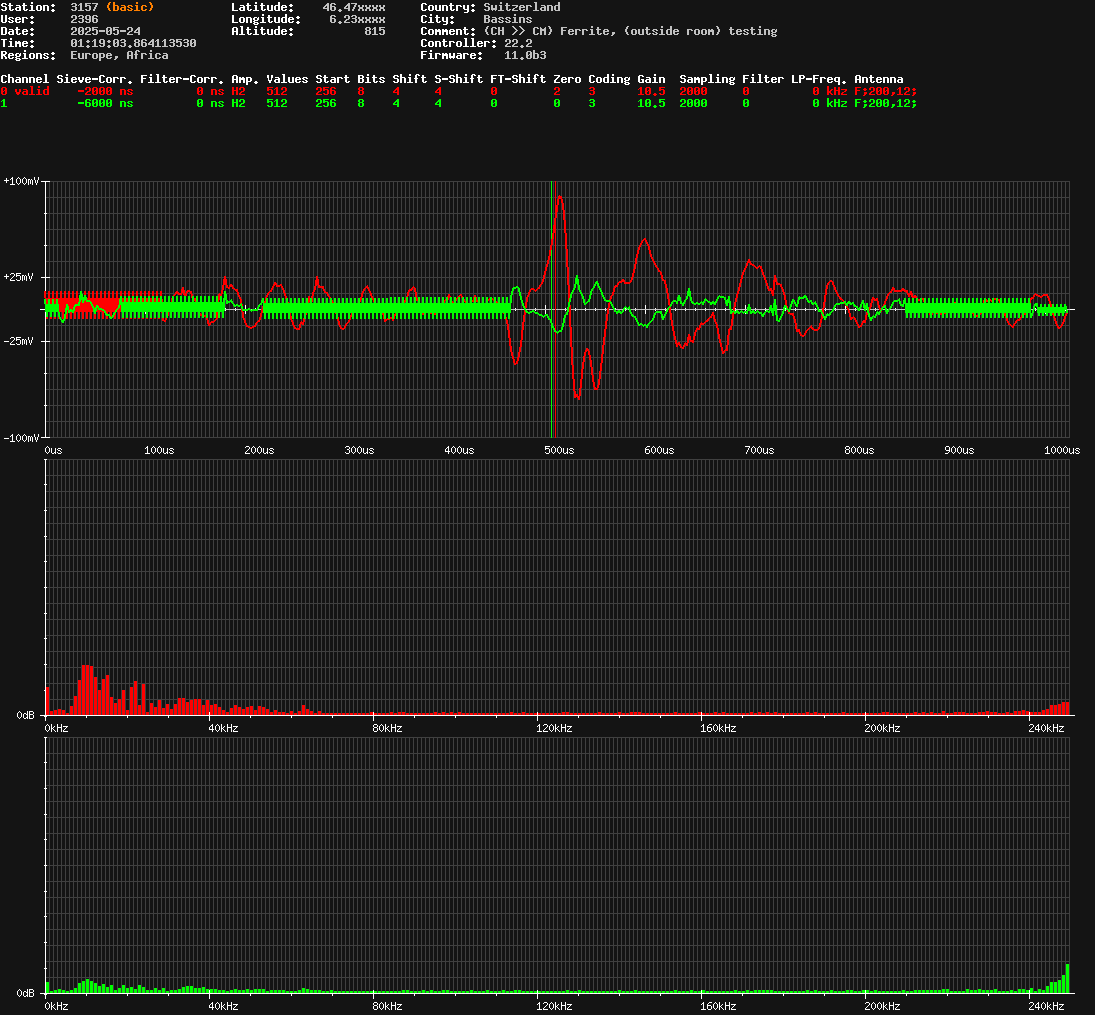Click the altitude value 815

coord(374,31)
